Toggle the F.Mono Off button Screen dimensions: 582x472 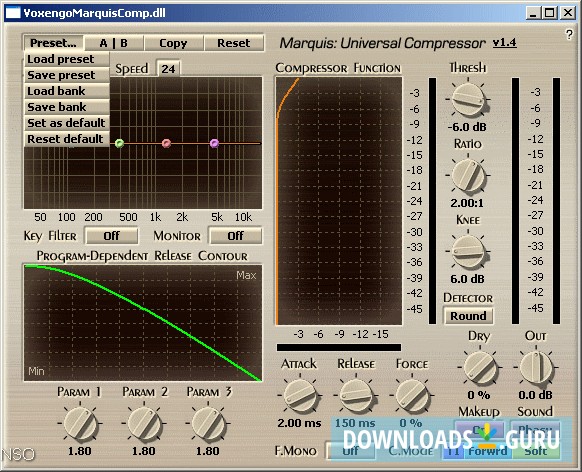click(350, 451)
